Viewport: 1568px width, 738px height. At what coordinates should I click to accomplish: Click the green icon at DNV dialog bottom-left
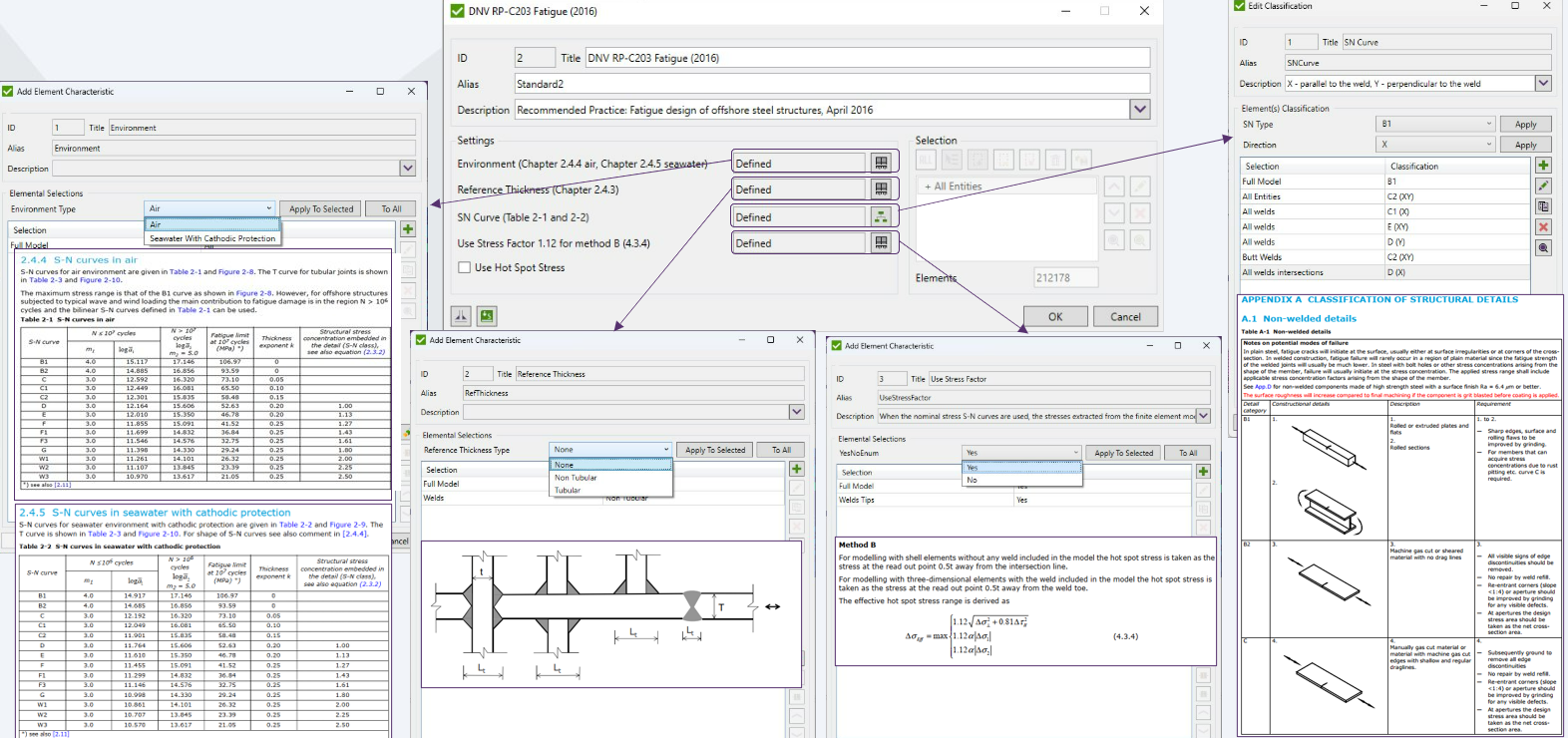pyautogui.click(x=487, y=316)
